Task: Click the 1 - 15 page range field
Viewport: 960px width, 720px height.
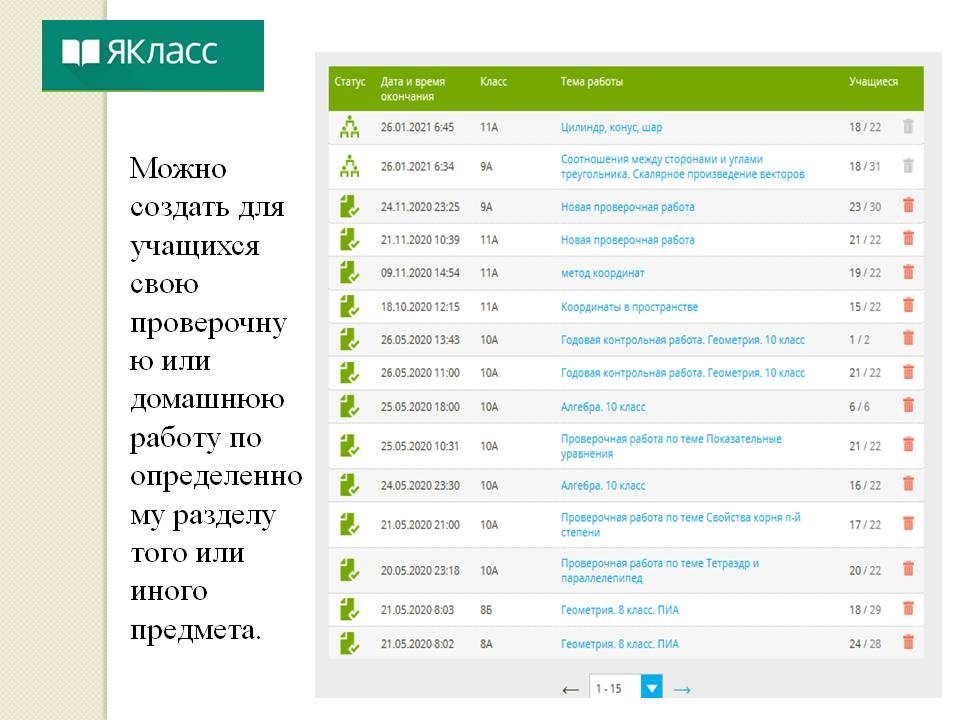Action: pos(613,688)
